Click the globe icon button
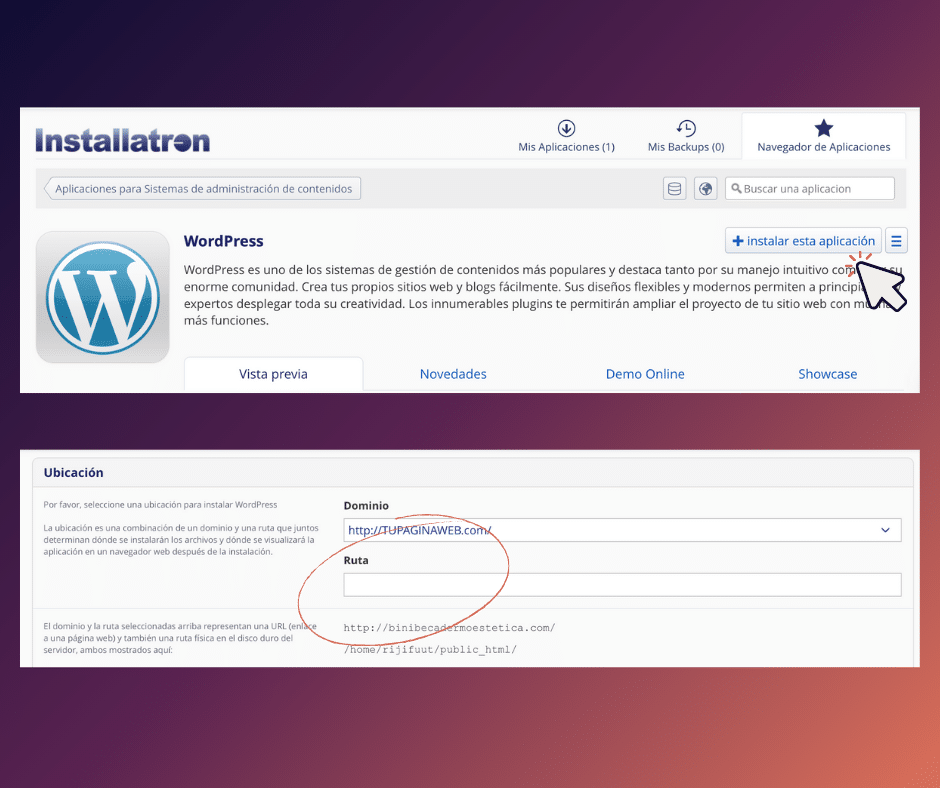This screenshot has height=788, width=940. click(x=706, y=188)
